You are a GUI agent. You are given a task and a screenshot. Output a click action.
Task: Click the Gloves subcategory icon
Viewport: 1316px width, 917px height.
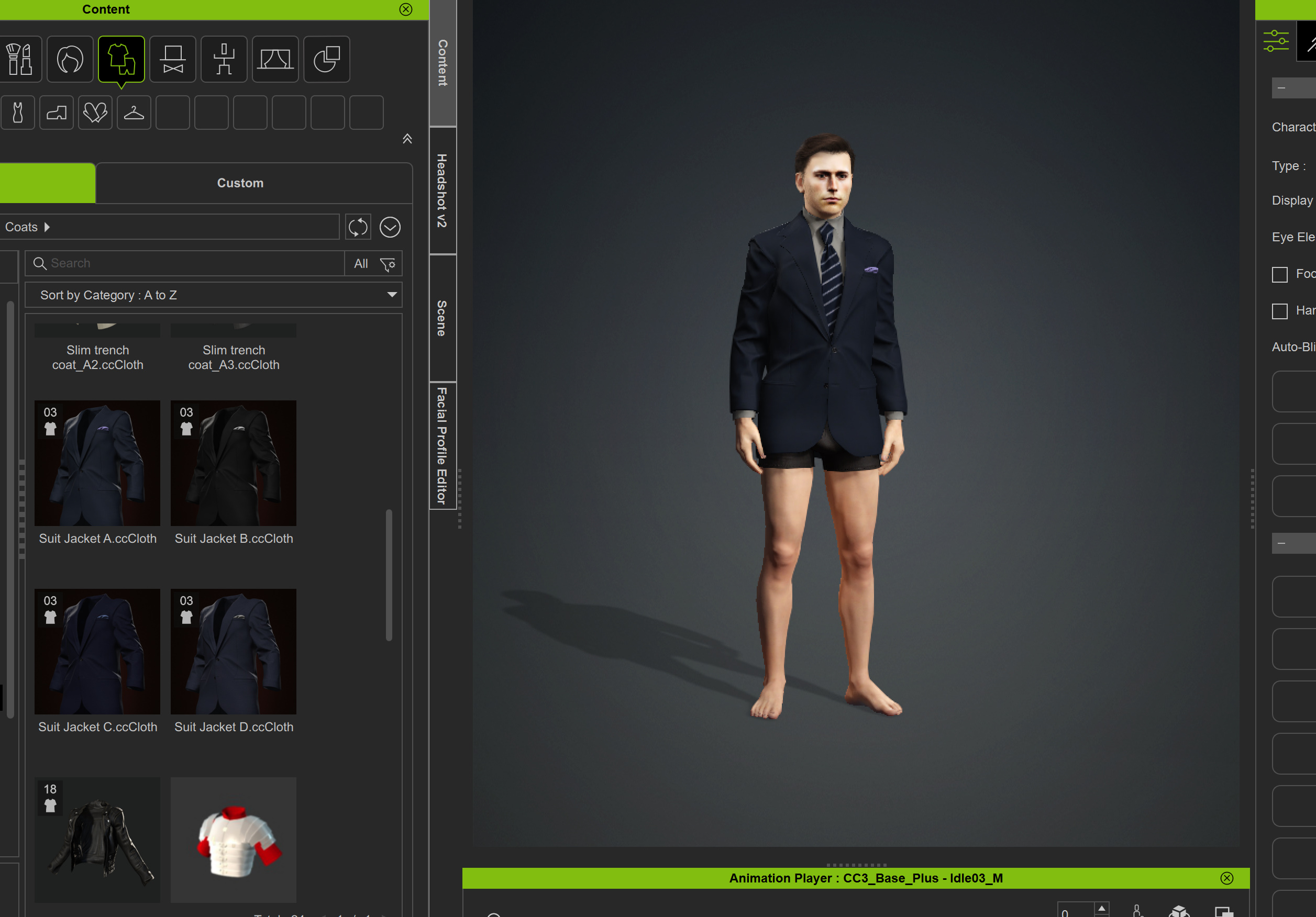tap(95, 112)
